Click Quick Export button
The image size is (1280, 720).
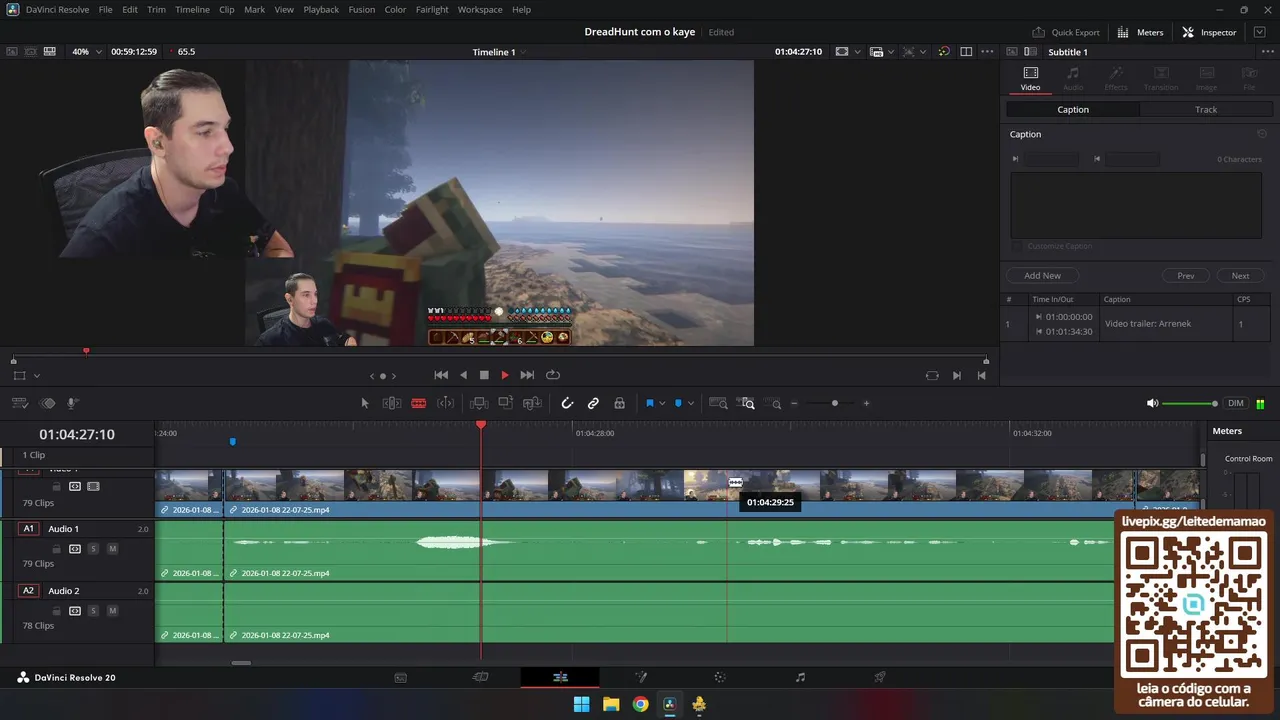pos(1066,32)
